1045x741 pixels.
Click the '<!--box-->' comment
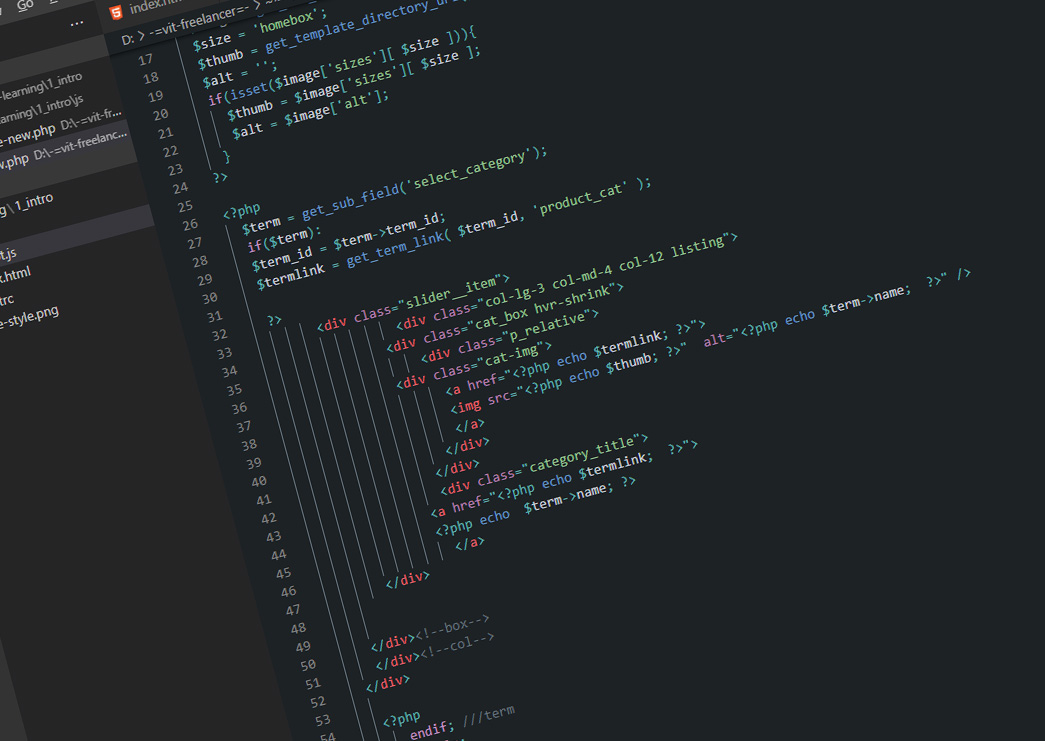point(453,629)
